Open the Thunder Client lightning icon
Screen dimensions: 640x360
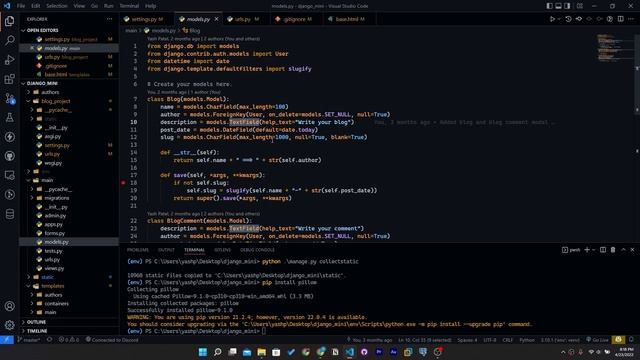(x=9, y=137)
